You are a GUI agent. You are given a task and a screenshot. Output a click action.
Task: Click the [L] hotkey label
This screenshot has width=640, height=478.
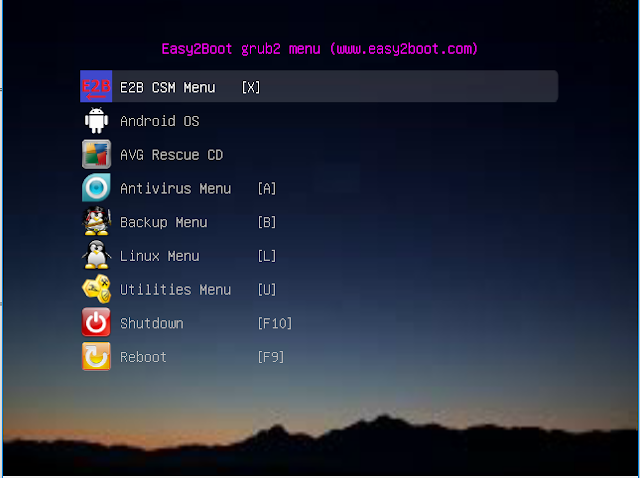tap(267, 256)
